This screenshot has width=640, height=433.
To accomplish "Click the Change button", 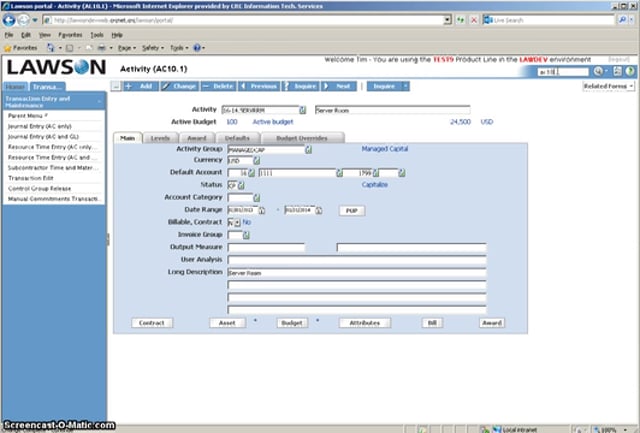I will point(180,86).
